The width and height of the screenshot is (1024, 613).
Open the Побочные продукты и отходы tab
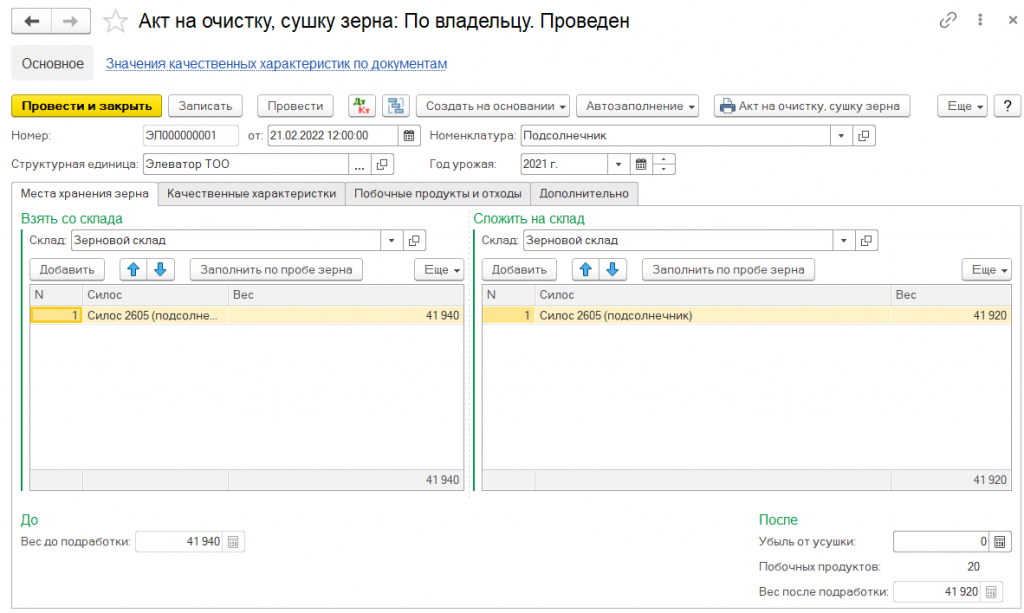(x=437, y=193)
